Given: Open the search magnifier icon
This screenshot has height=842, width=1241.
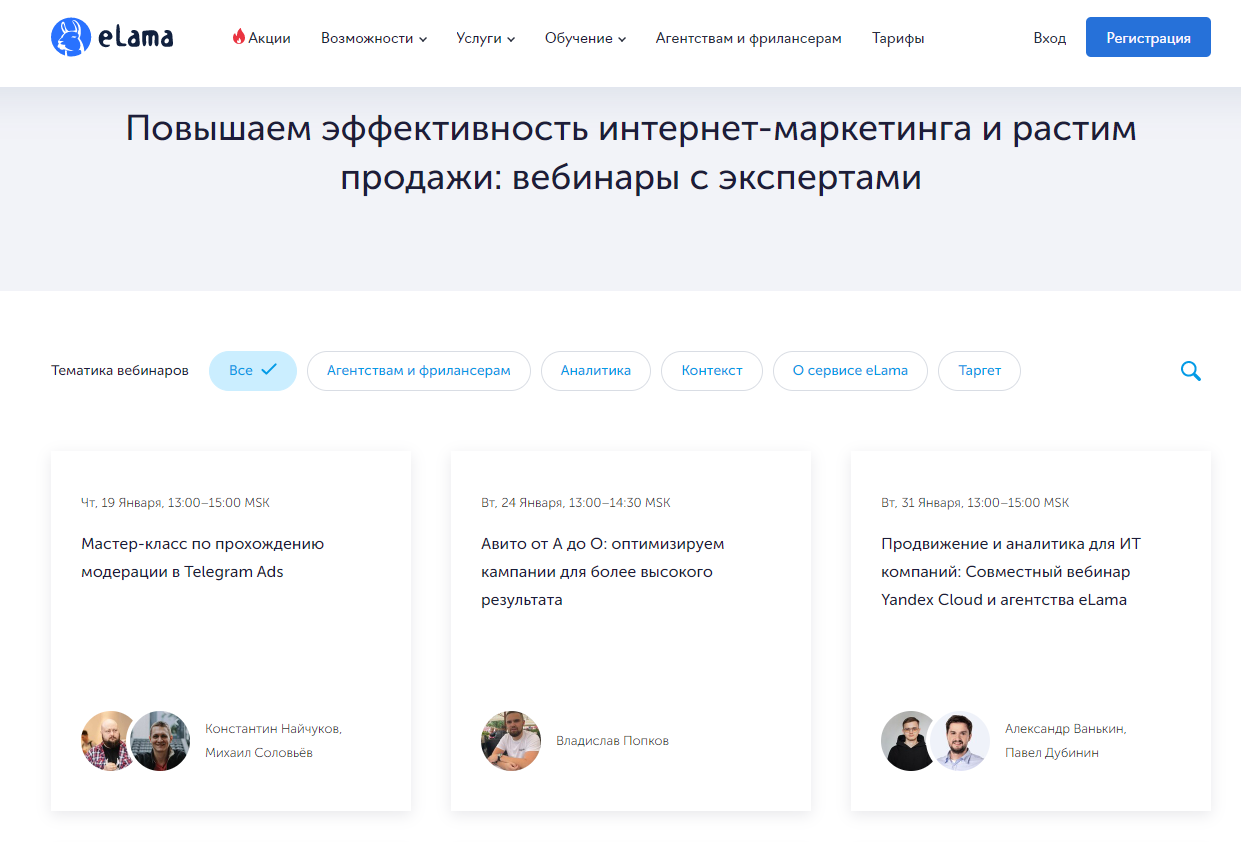Looking at the screenshot, I should (1190, 371).
